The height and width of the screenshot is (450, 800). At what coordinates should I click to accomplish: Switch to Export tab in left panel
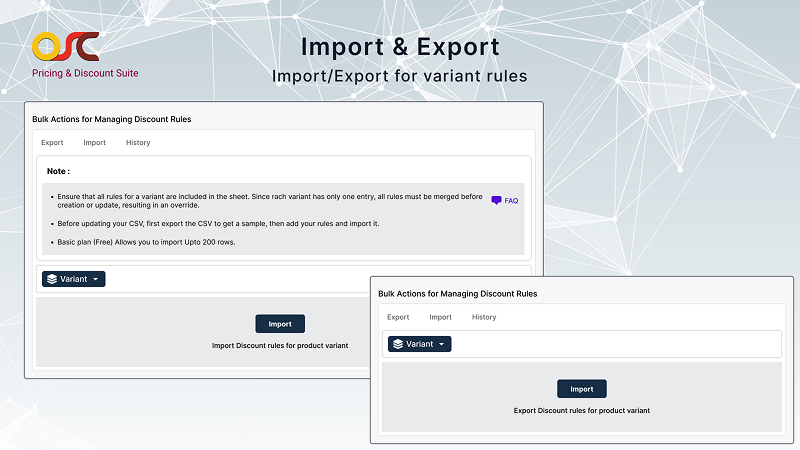52,143
